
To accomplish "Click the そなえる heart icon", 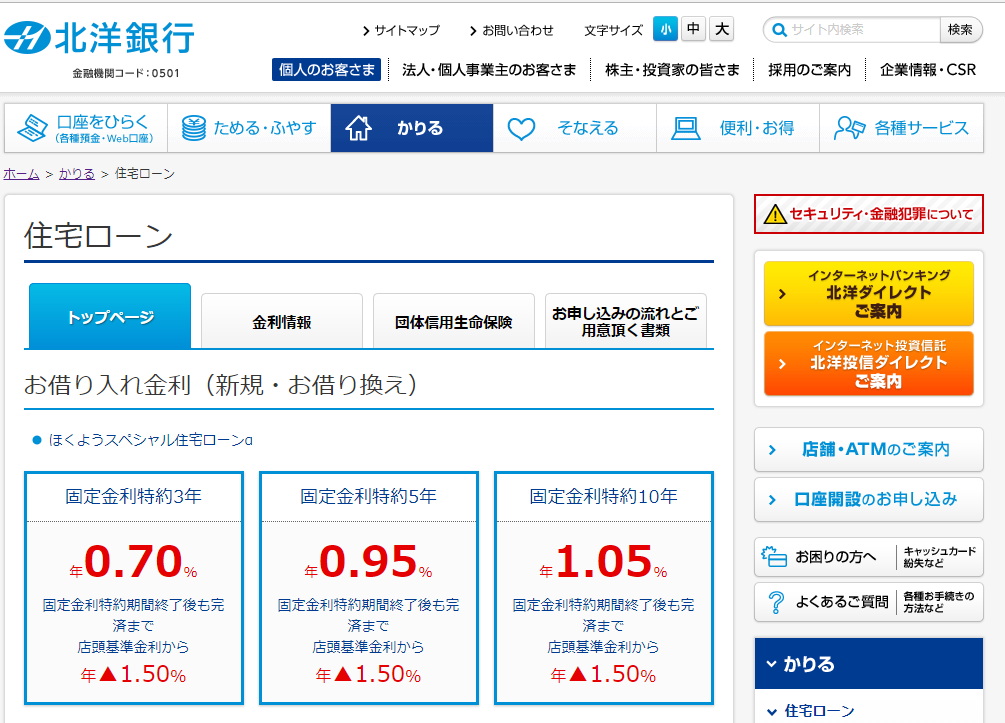I will pos(521,127).
